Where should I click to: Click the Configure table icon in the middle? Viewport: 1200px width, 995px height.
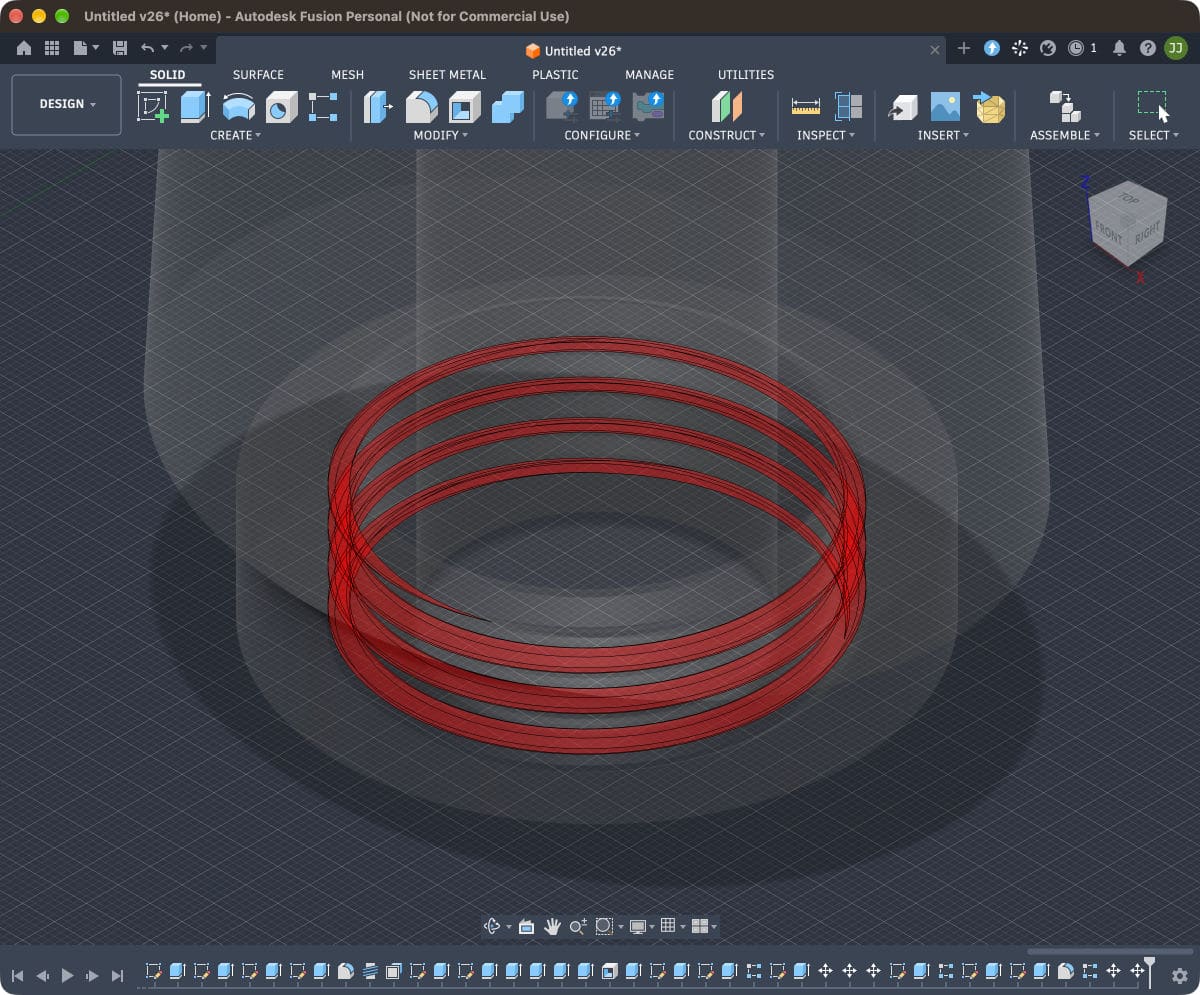tap(605, 106)
